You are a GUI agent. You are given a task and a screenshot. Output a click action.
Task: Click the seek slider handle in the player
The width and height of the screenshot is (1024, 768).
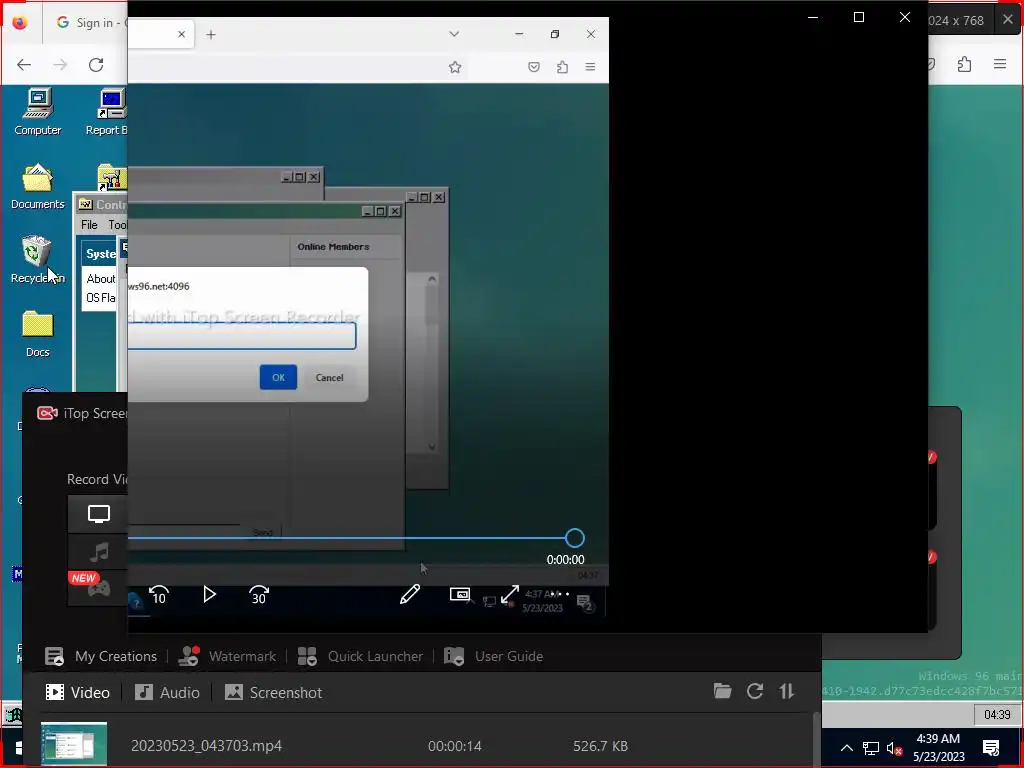(575, 538)
